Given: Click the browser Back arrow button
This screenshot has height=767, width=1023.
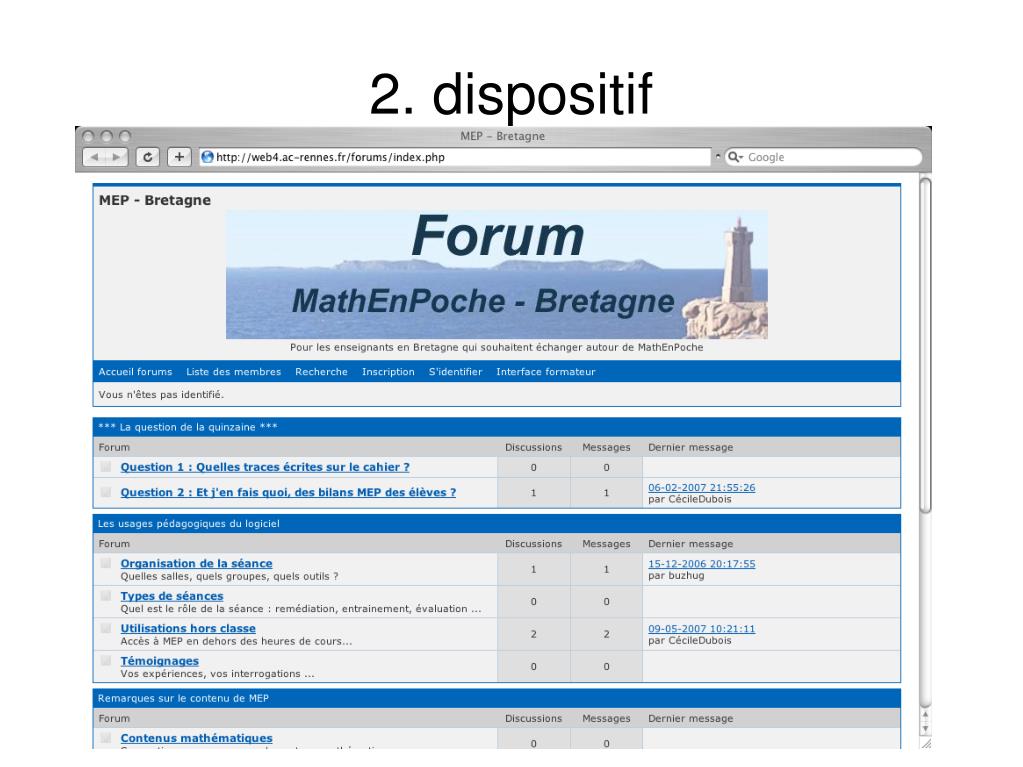Looking at the screenshot, I should 95,157.
